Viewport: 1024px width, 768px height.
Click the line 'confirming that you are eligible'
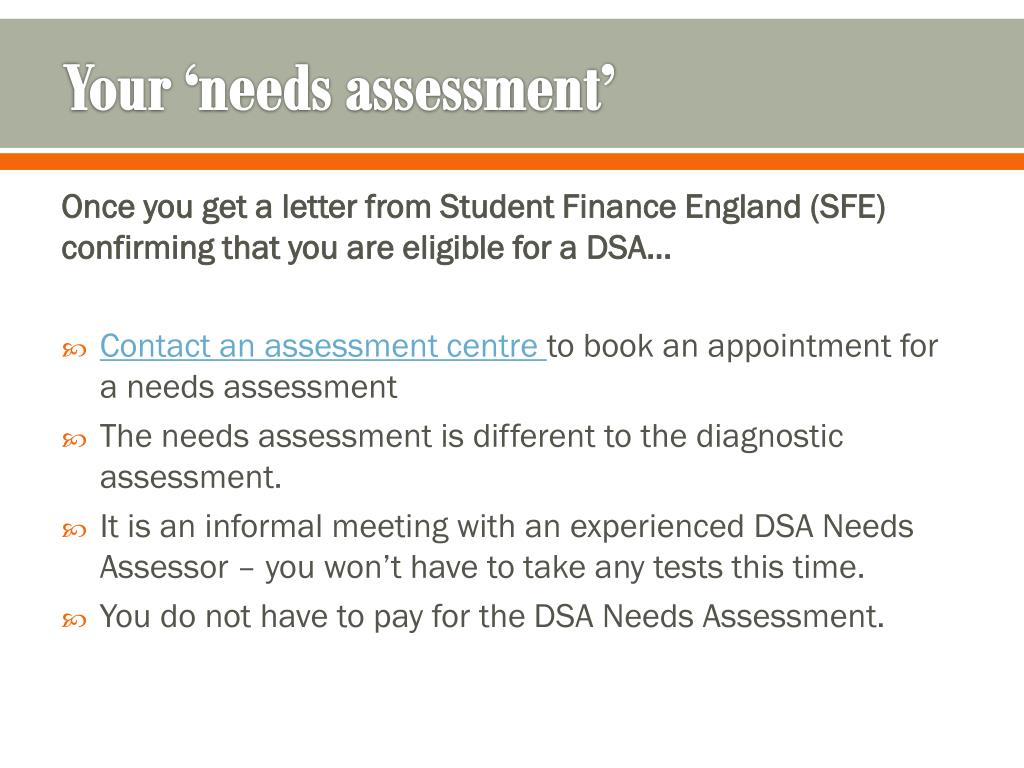click(x=365, y=247)
